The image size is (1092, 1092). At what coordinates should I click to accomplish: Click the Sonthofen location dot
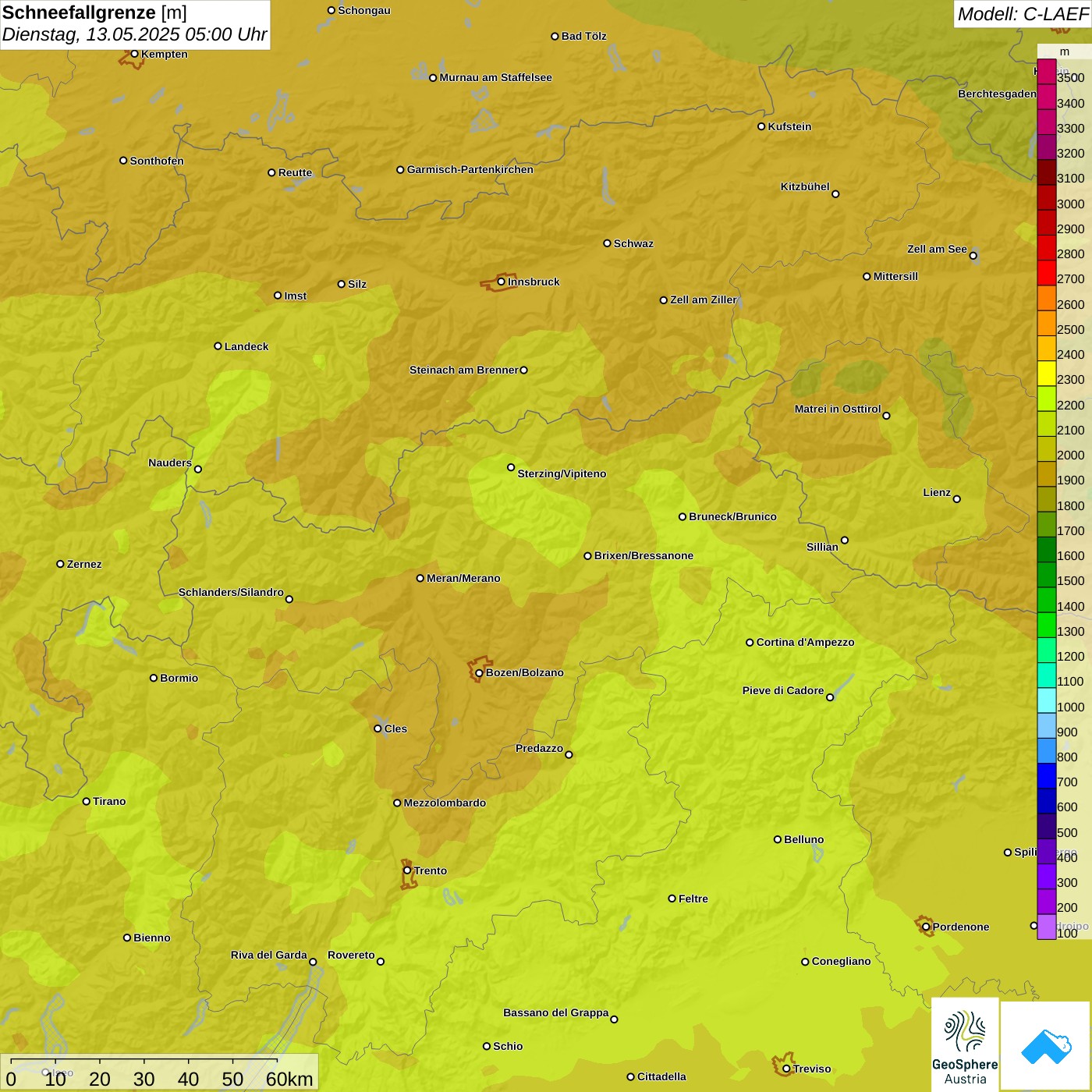click(x=123, y=161)
